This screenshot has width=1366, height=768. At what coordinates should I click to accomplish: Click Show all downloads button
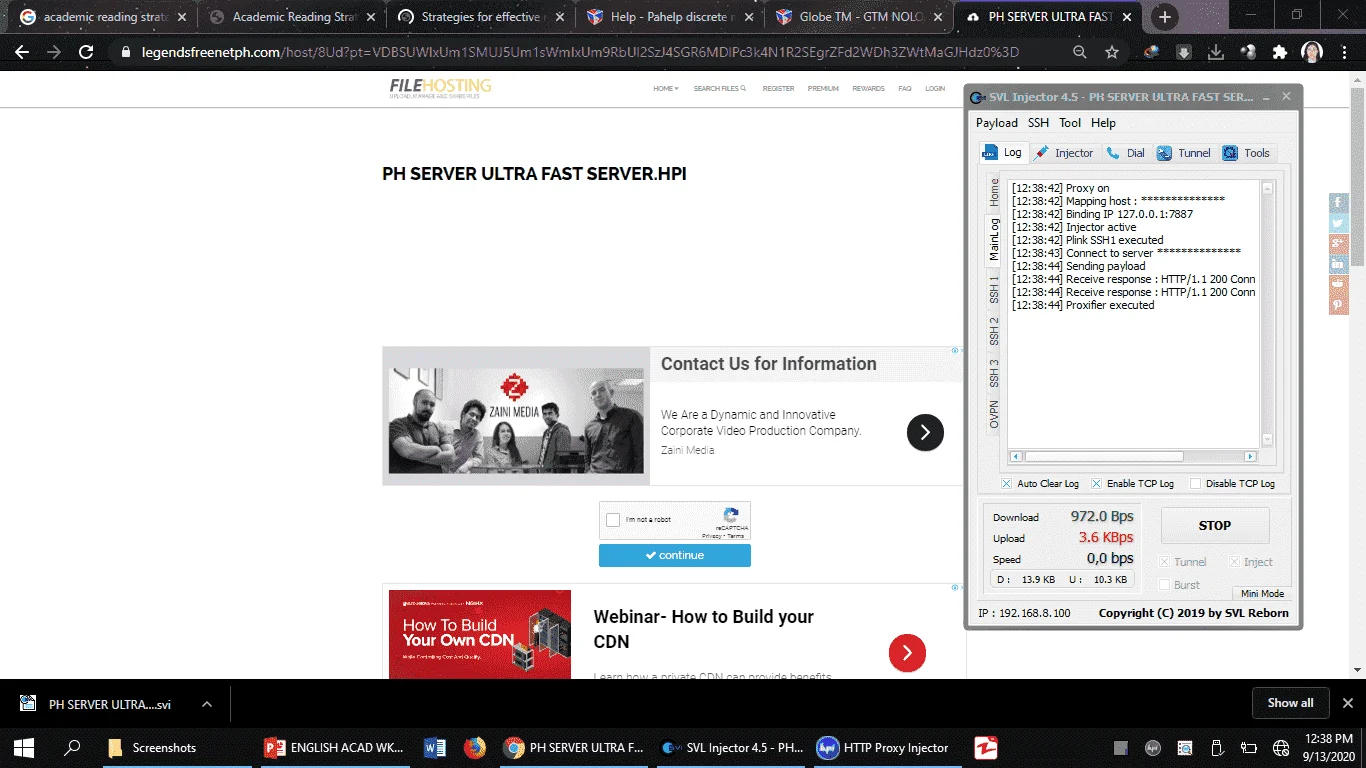pos(1290,703)
